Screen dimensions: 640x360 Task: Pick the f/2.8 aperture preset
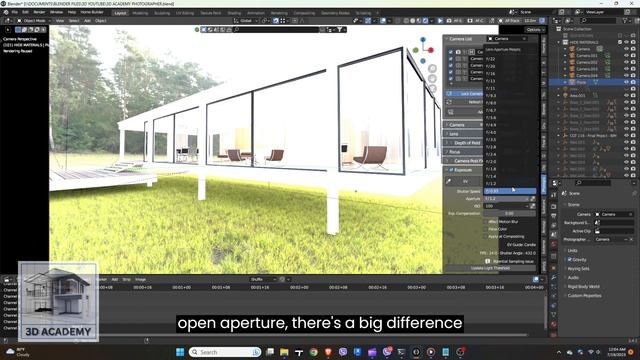click(x=510, y=147)
